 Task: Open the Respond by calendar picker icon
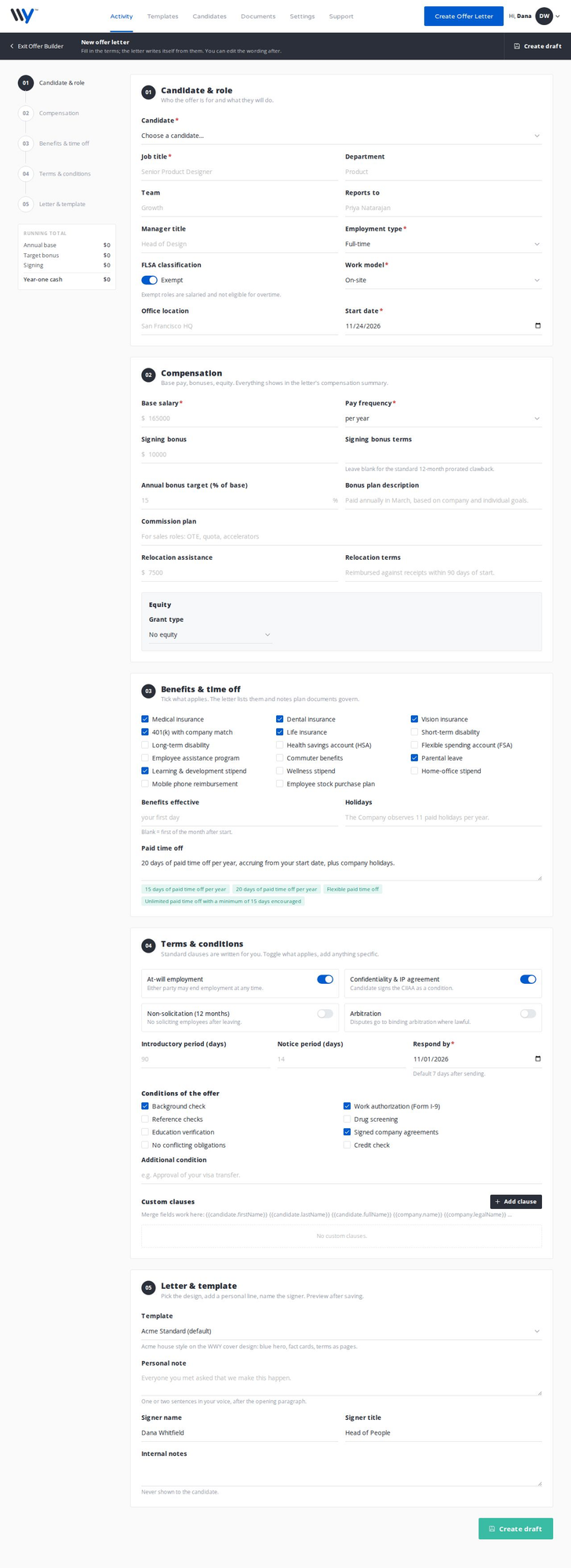point(537,1058)
